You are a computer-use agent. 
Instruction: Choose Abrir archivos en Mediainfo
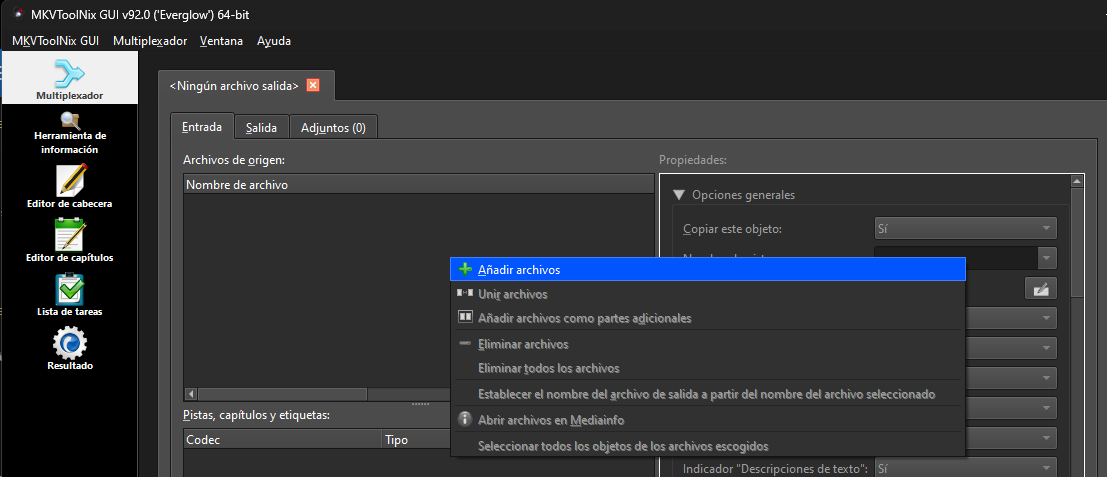point(707,420)
